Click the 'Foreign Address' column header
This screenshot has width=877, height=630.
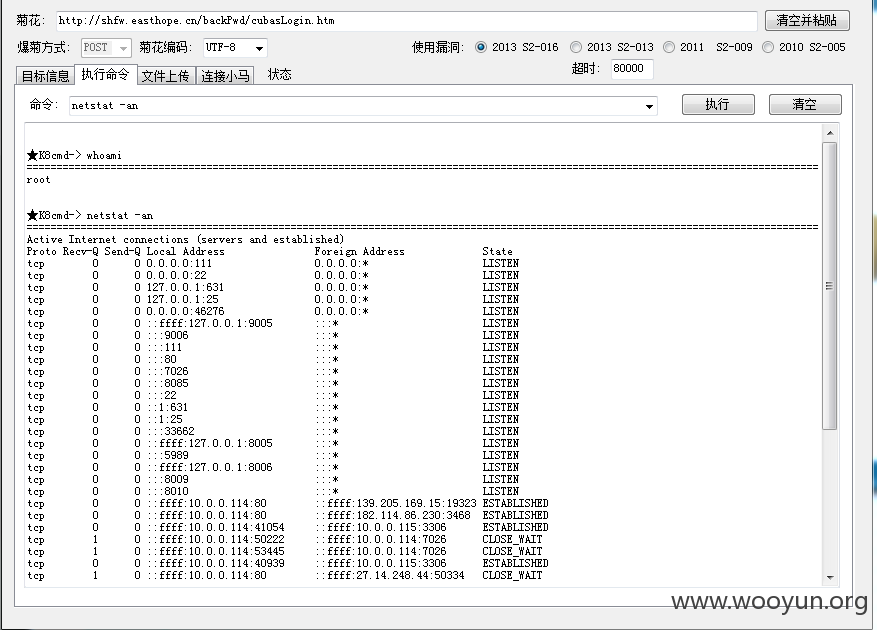click(359, 252)
